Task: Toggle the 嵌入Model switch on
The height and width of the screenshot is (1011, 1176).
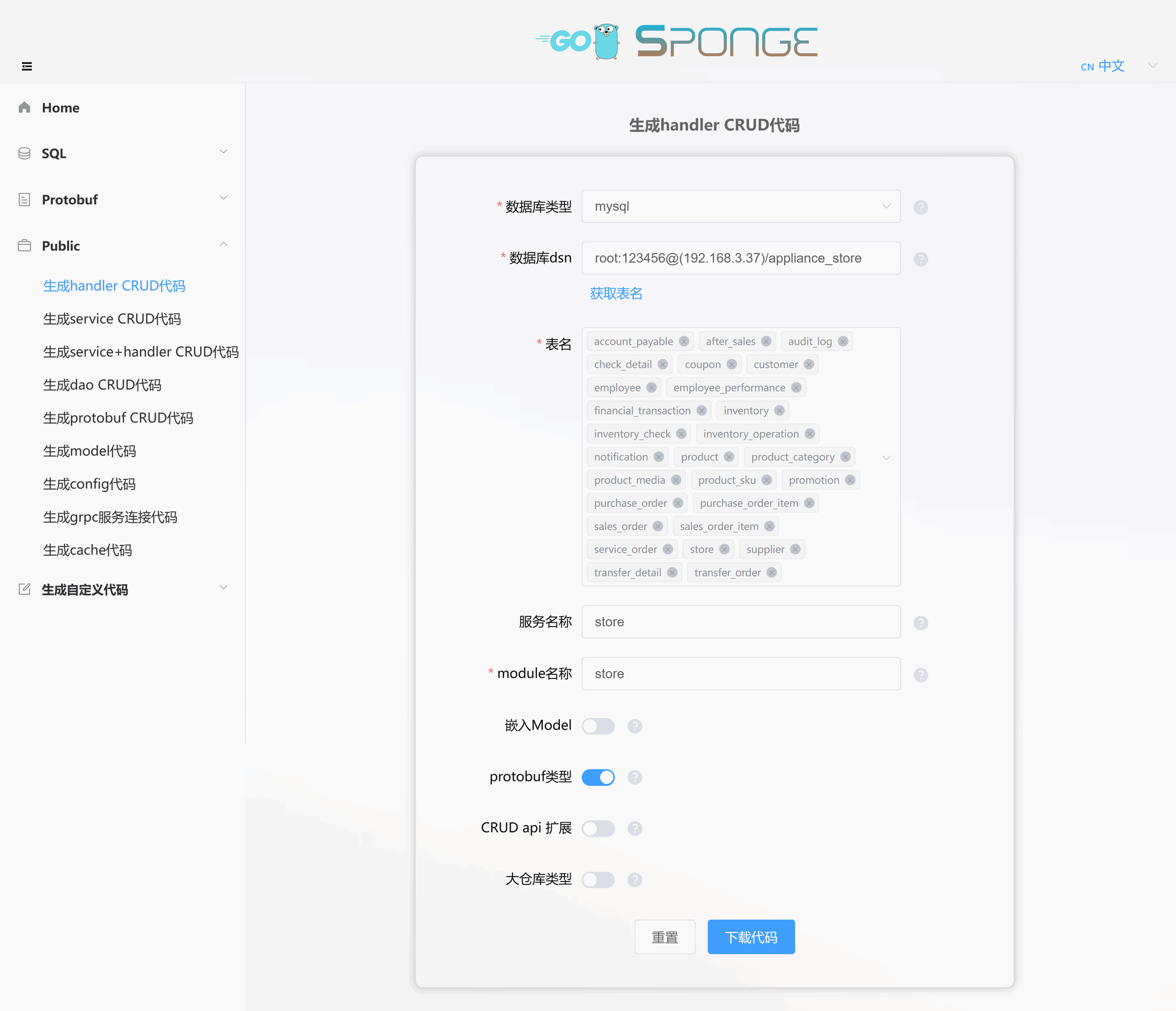Action: point(598,725)
